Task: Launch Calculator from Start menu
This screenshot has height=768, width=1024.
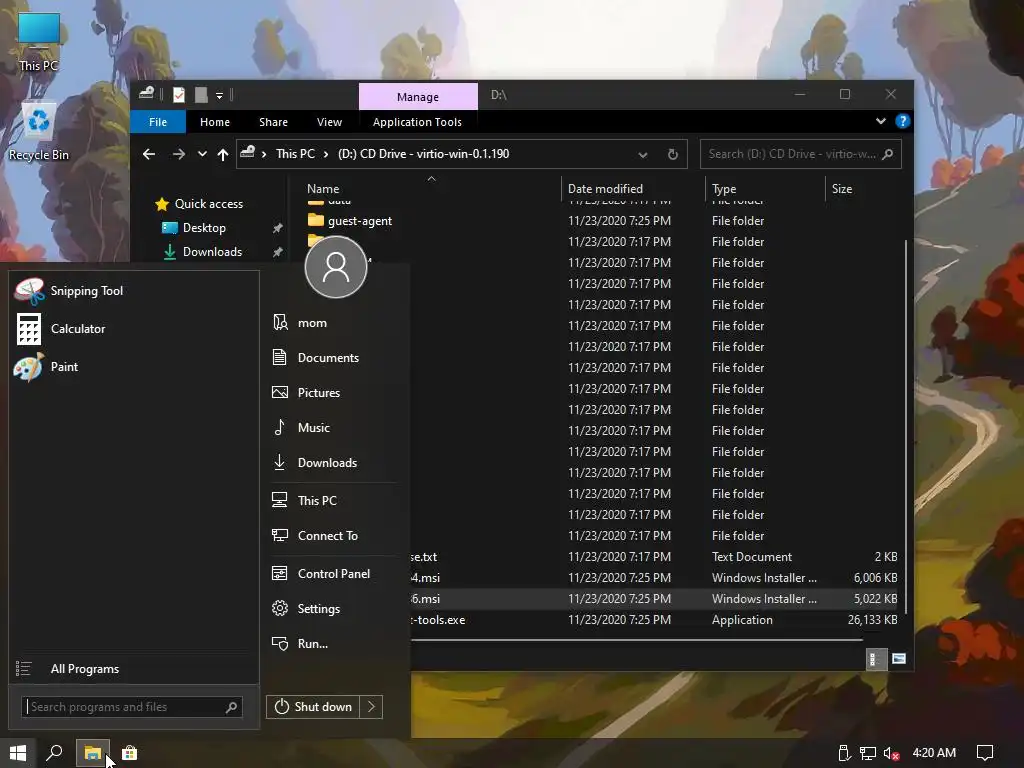Action: coord(134,328)
